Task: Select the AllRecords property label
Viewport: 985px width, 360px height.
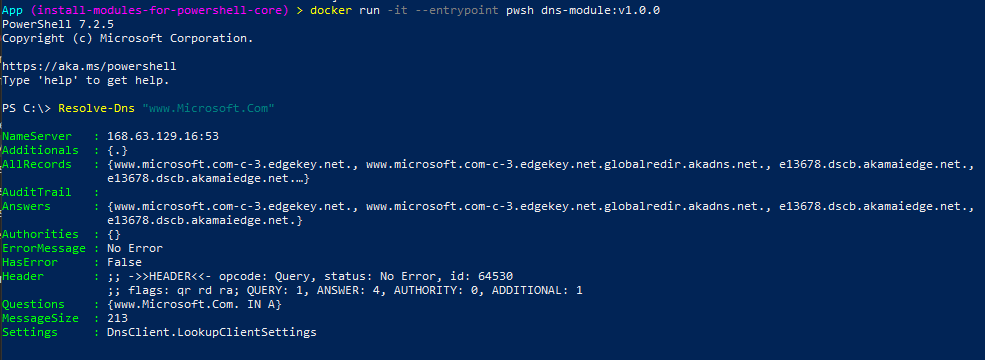Action: pos(36,164)
